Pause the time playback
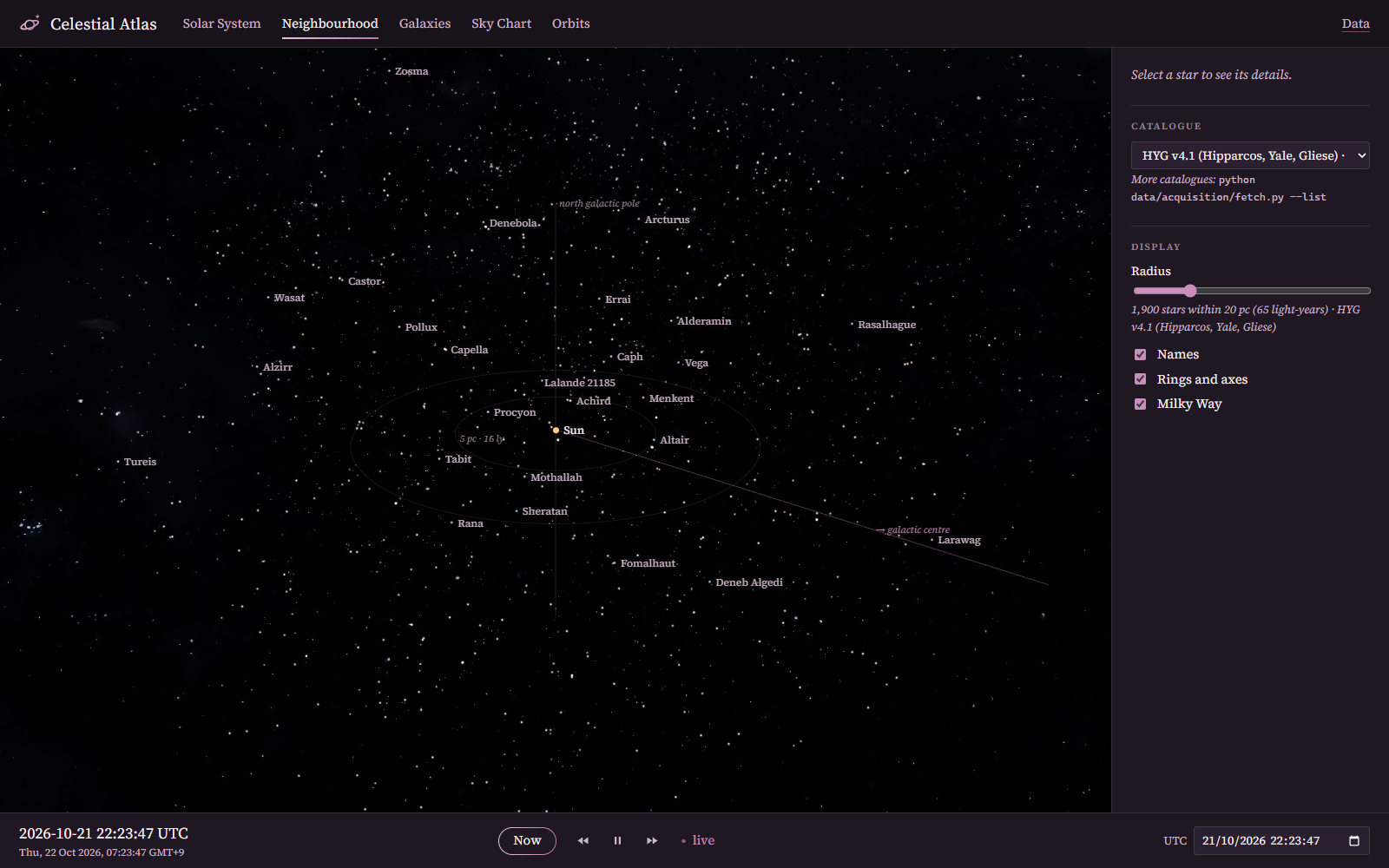This screenshot has width=1389, height=868. (617, 840)
